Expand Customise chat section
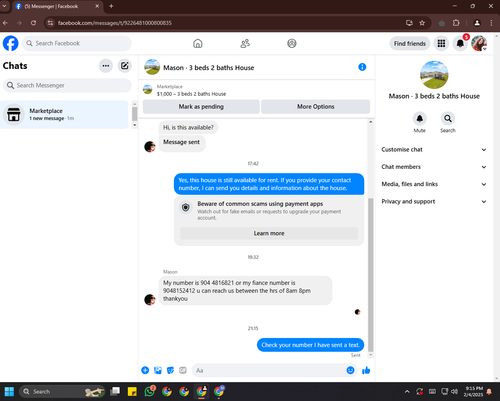Image resolution: width=500 pixels, height=401 pixels. (434, 150)
